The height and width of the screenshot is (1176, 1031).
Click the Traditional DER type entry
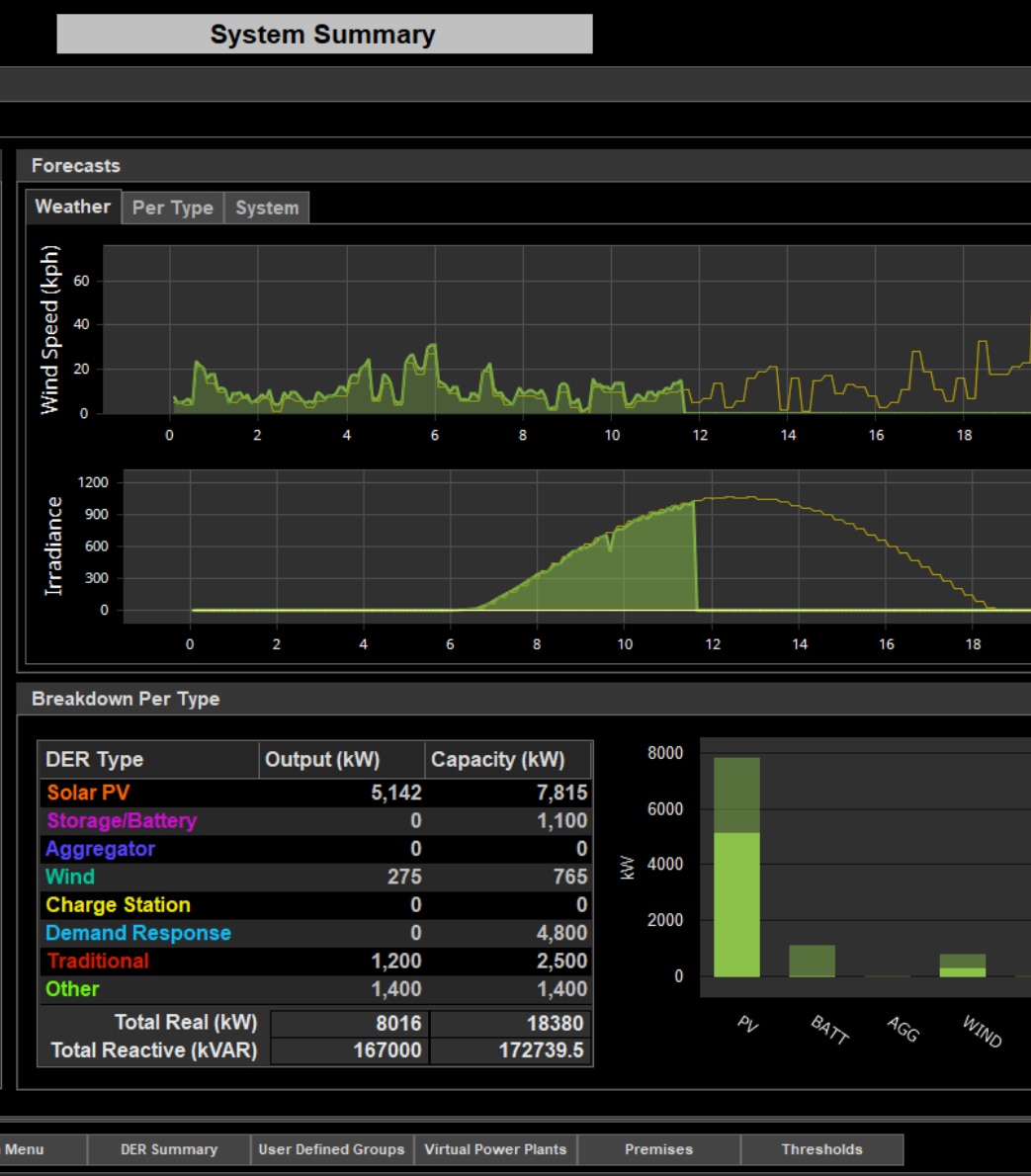click(98, 961)
